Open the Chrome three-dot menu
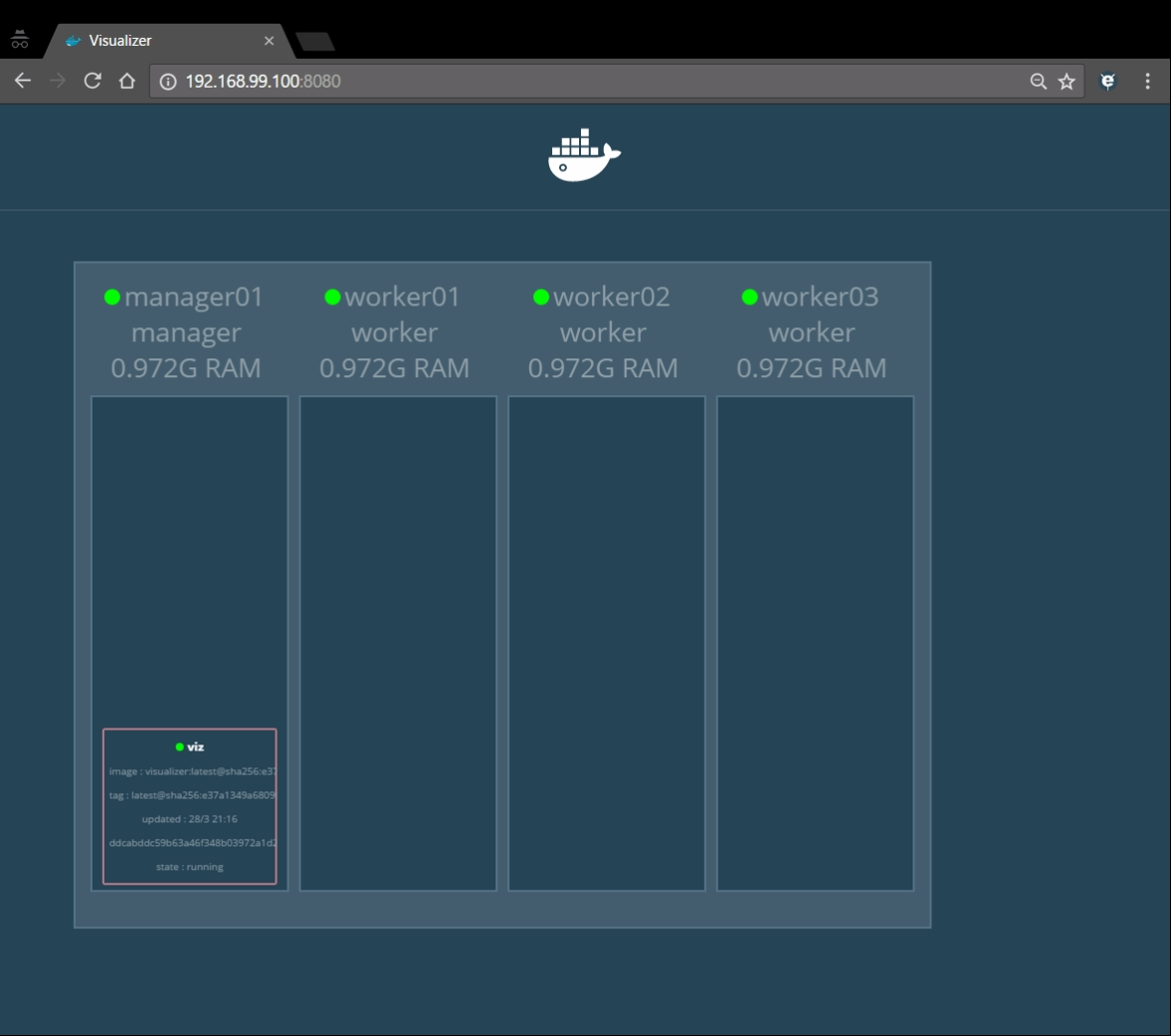 click(x=1148, y=82)
